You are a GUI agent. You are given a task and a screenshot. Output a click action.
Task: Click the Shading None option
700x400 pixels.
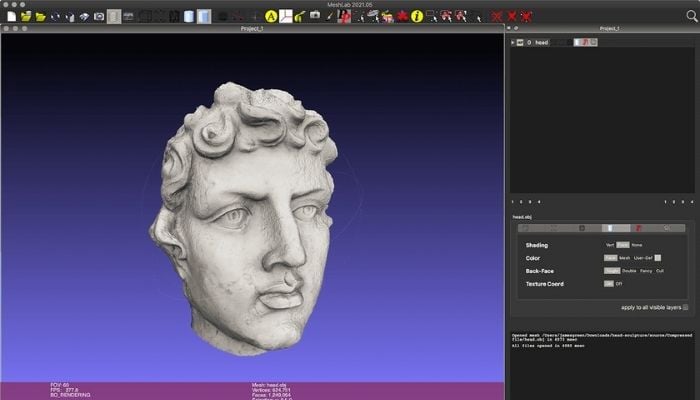coord(636,244)
